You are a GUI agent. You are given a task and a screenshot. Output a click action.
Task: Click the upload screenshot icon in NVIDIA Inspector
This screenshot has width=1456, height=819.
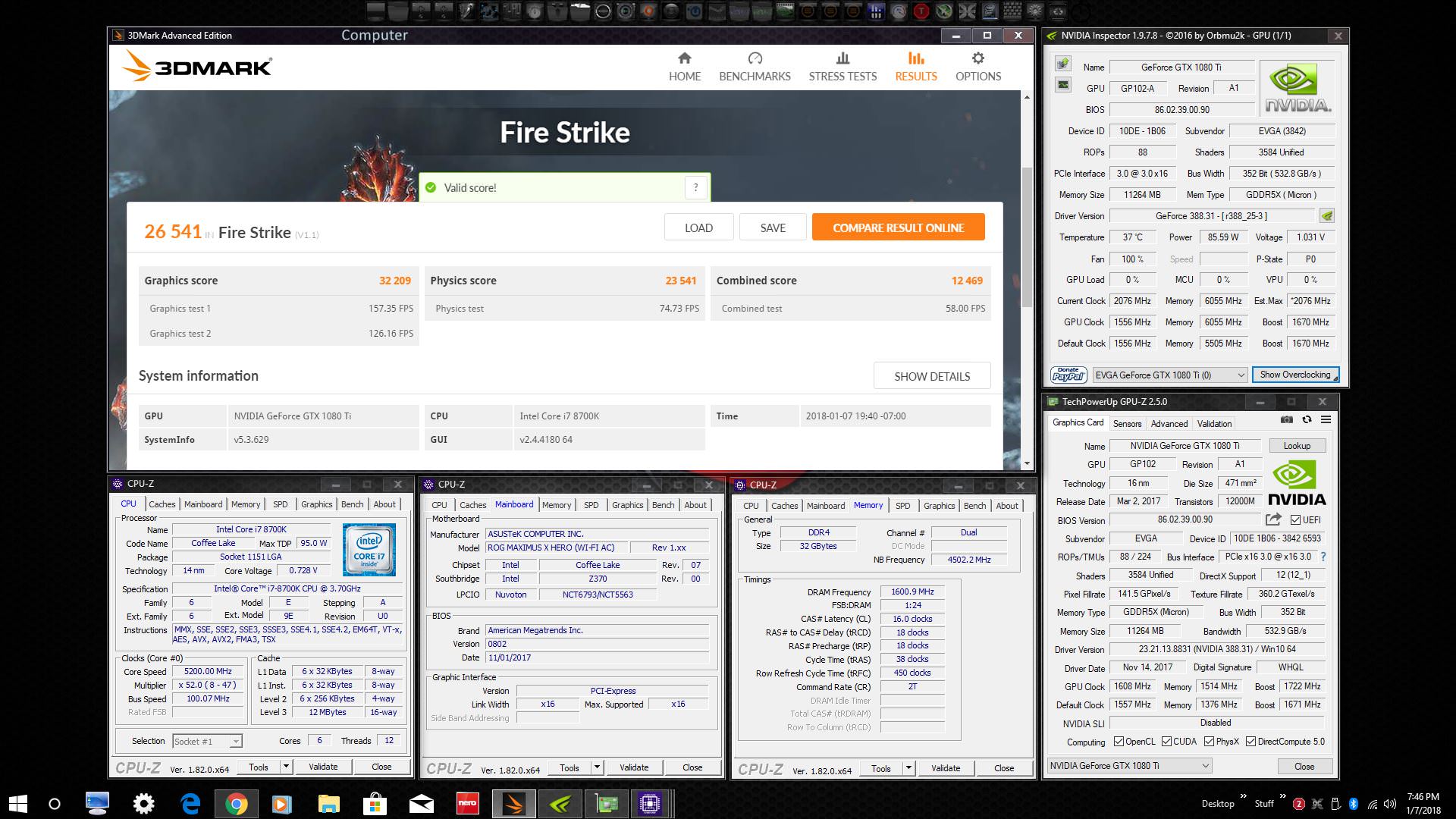click(1063, 64)
